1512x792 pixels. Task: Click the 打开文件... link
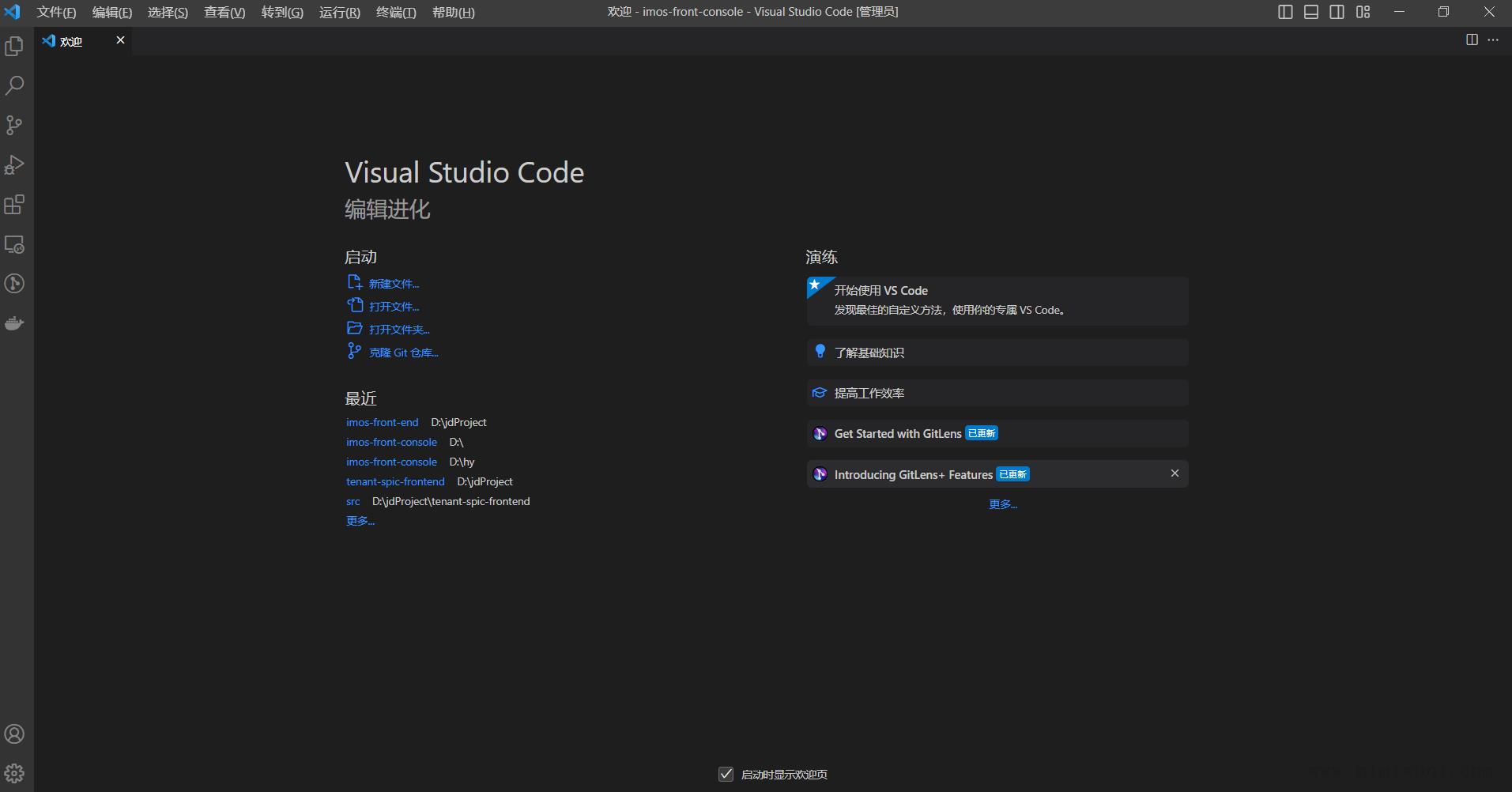tap(394, 307)
